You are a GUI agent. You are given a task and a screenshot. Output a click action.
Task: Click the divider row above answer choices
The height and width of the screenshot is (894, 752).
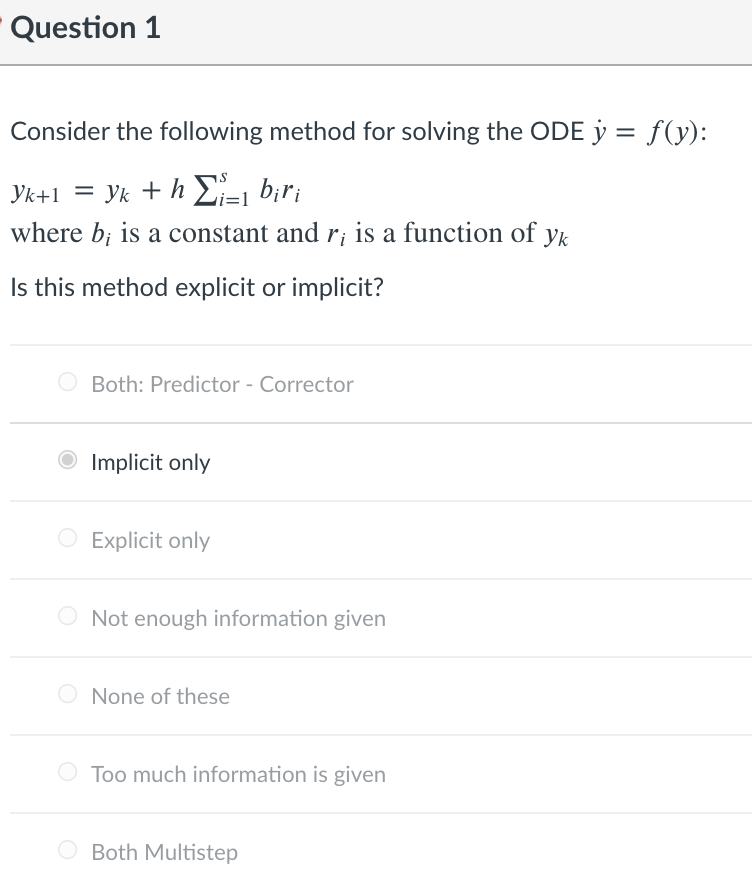coord(376,345)
